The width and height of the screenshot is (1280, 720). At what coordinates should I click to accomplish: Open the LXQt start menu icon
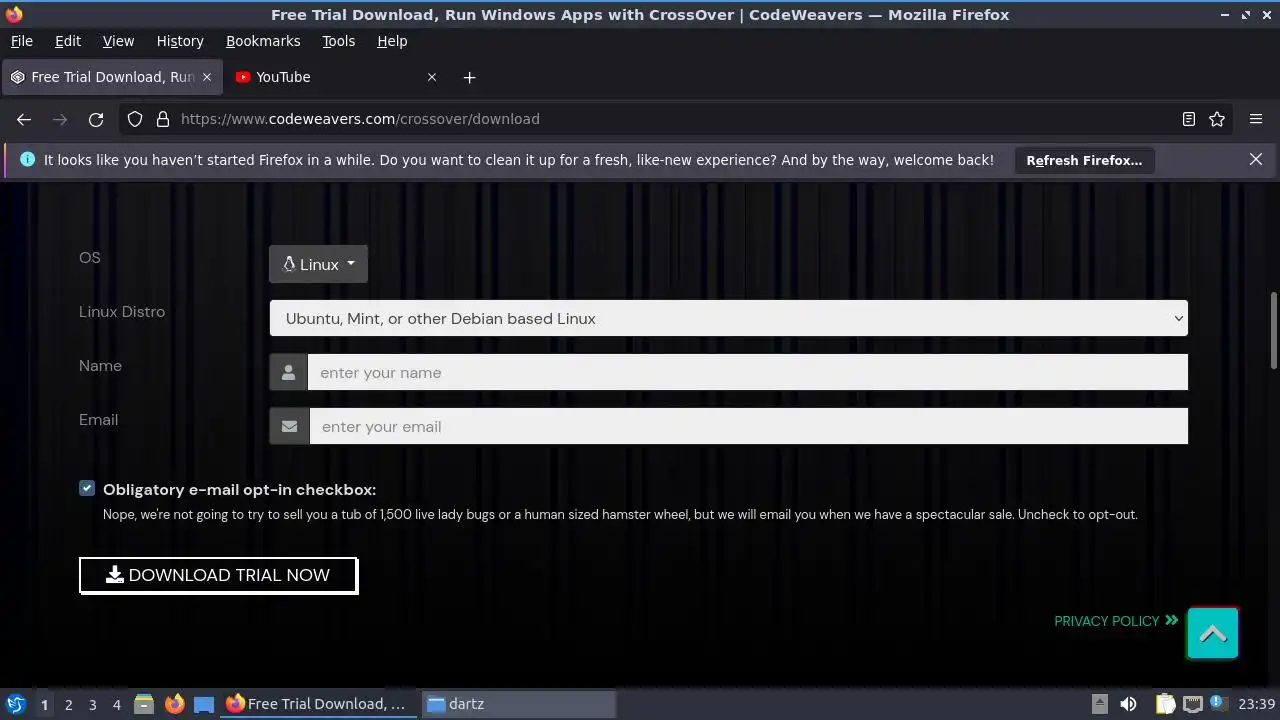(x=15, y=704)
